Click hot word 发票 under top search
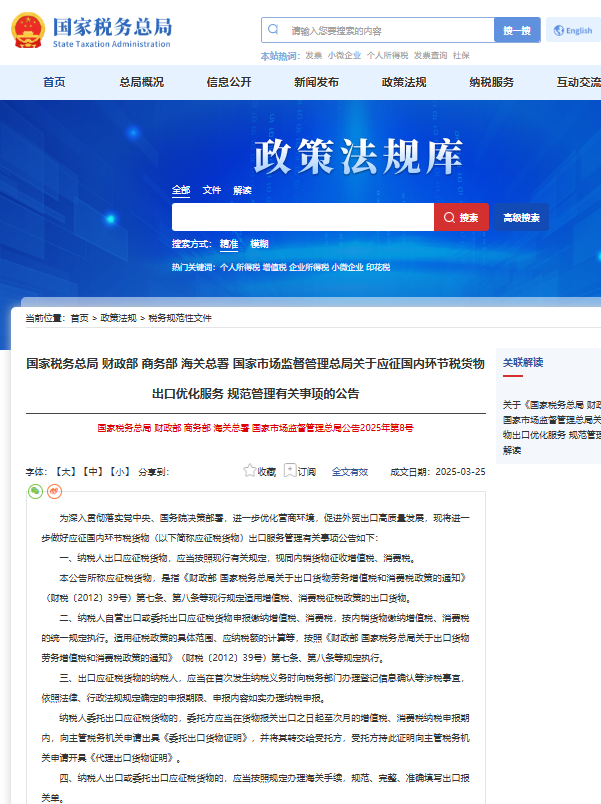Image resolution: width=601 pixels, height=804 pixels. [x=313, y=55]
